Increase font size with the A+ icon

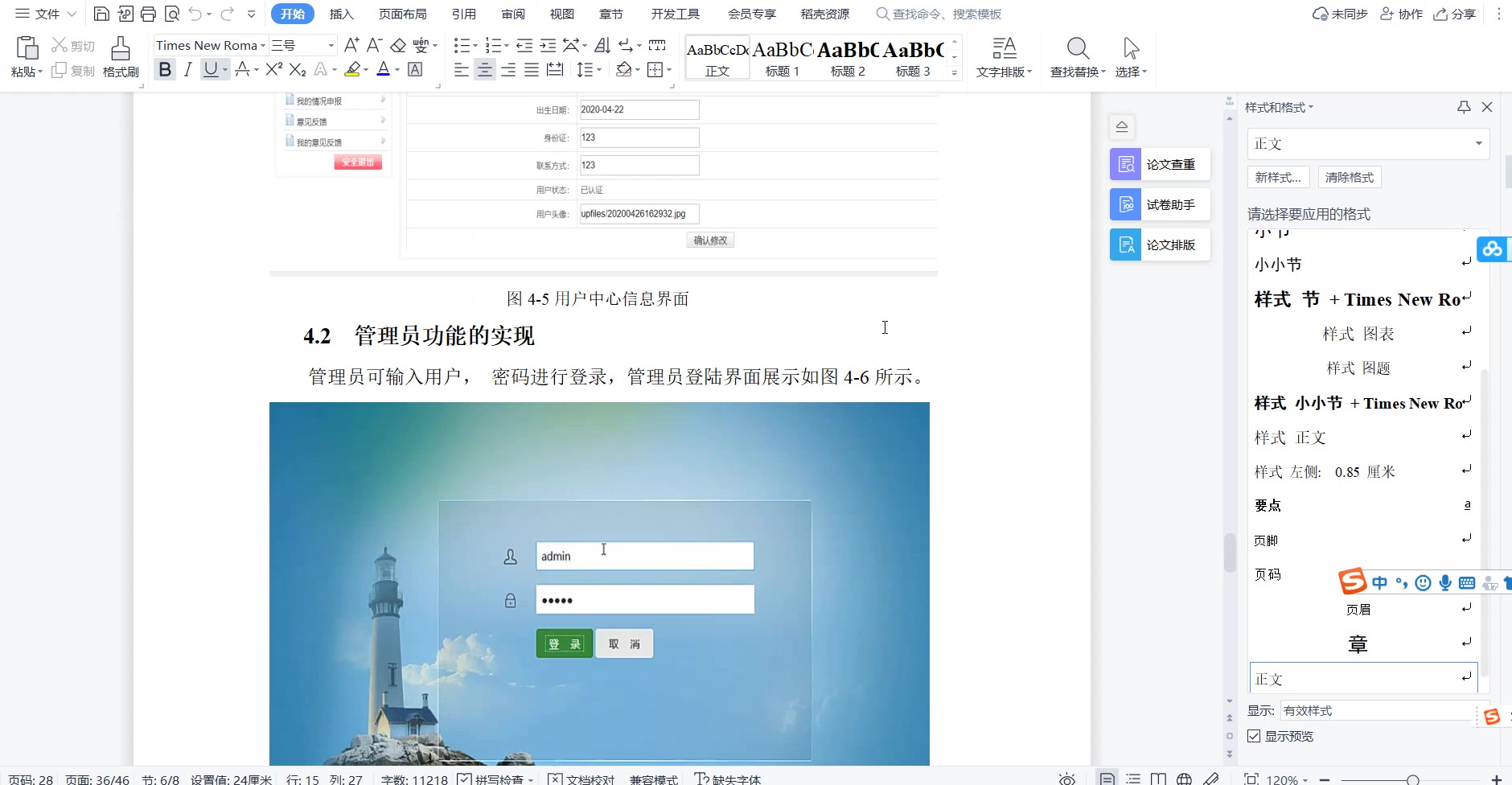pos(351,45)
